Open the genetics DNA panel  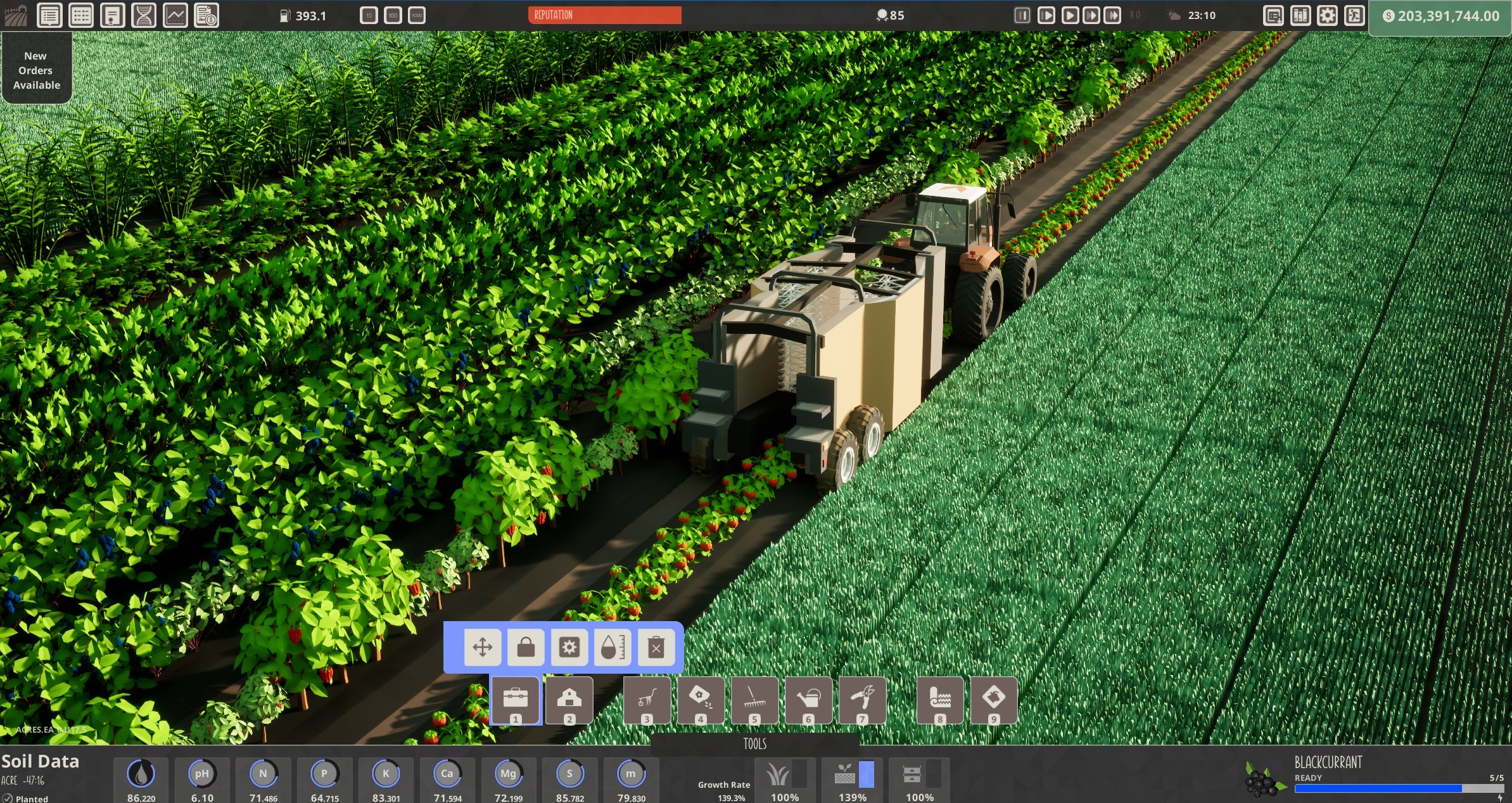tap(145, 15)
